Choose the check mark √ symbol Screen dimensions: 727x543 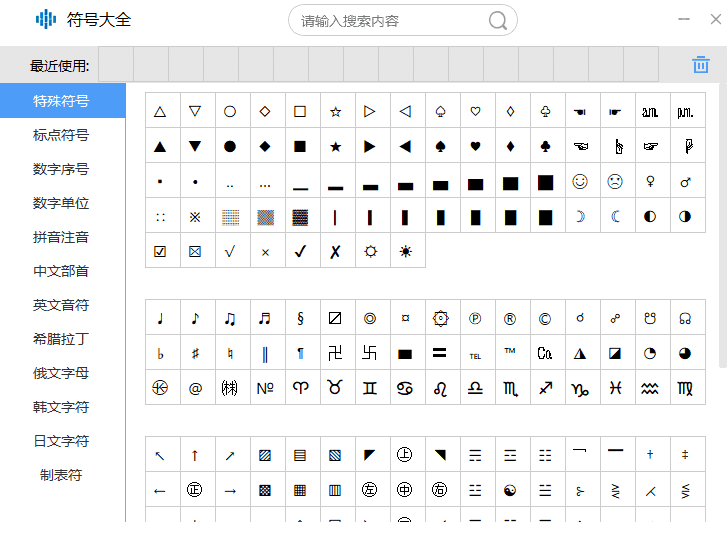pyautogui.click(x=230, y=251)
